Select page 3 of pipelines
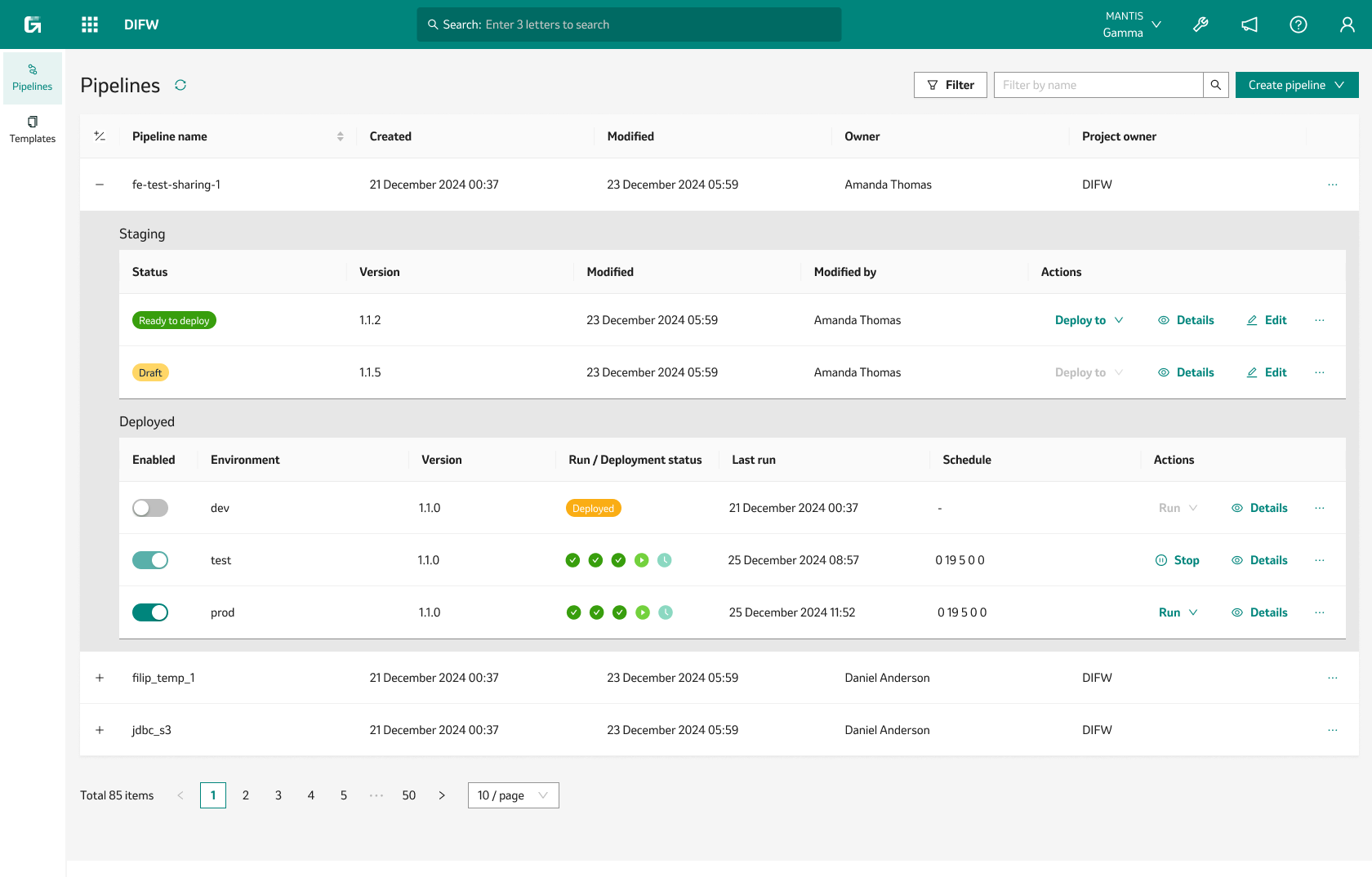Image resolution: width=1372 pixels, height=877 pixels. [278, 795]
